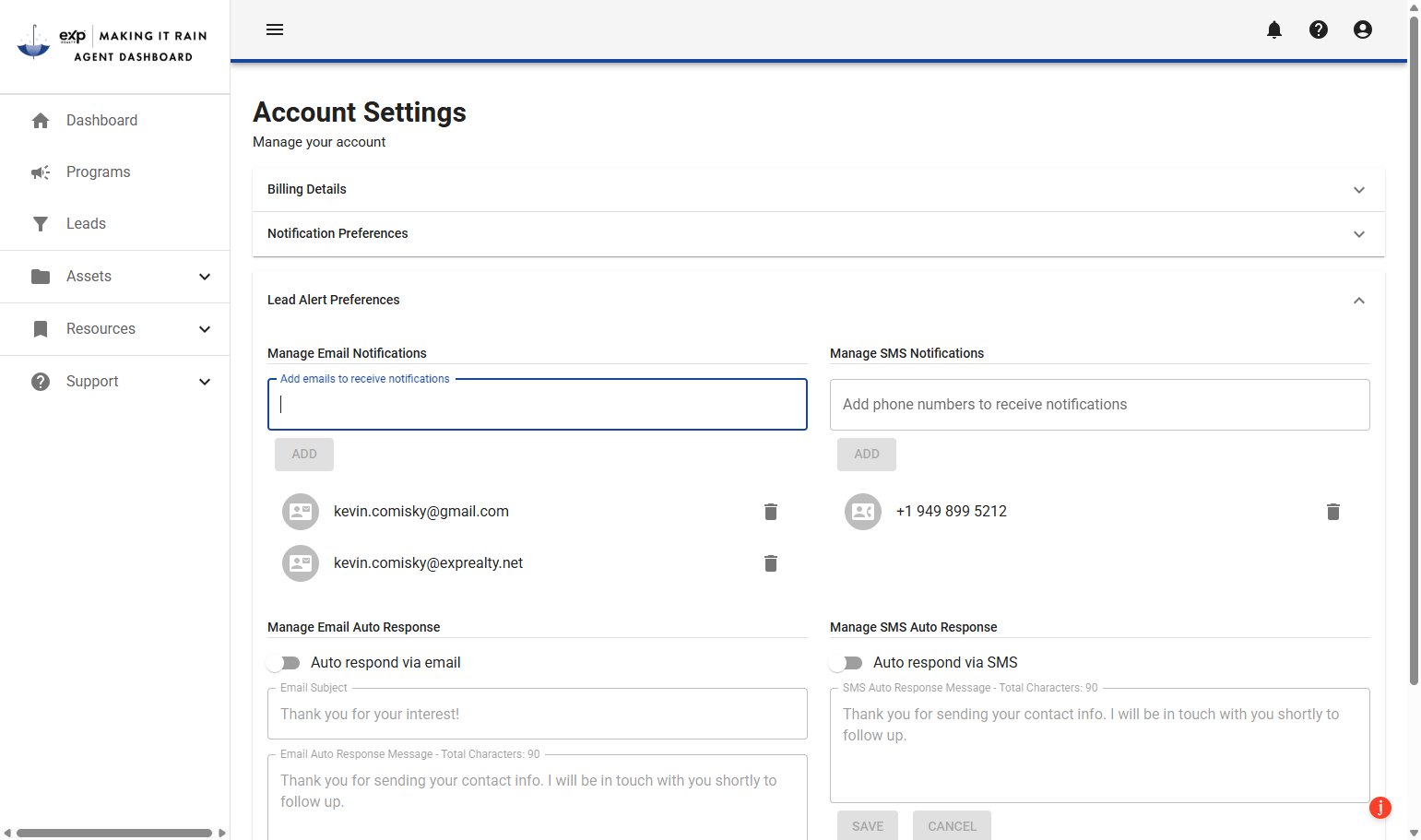Image resolution: width=1421 pixels, height=840 pixels.
Task: Click contact icon beside +1 949 899 5212
Action: 863,512
